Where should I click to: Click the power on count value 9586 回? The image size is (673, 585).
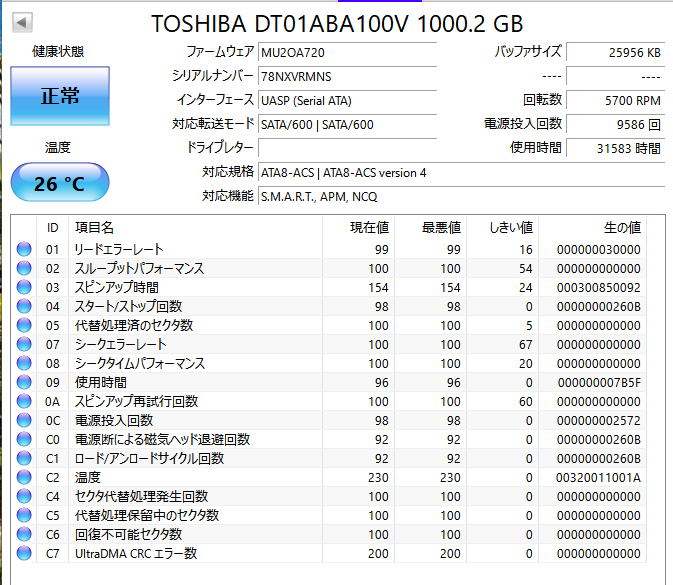(615, 124)
